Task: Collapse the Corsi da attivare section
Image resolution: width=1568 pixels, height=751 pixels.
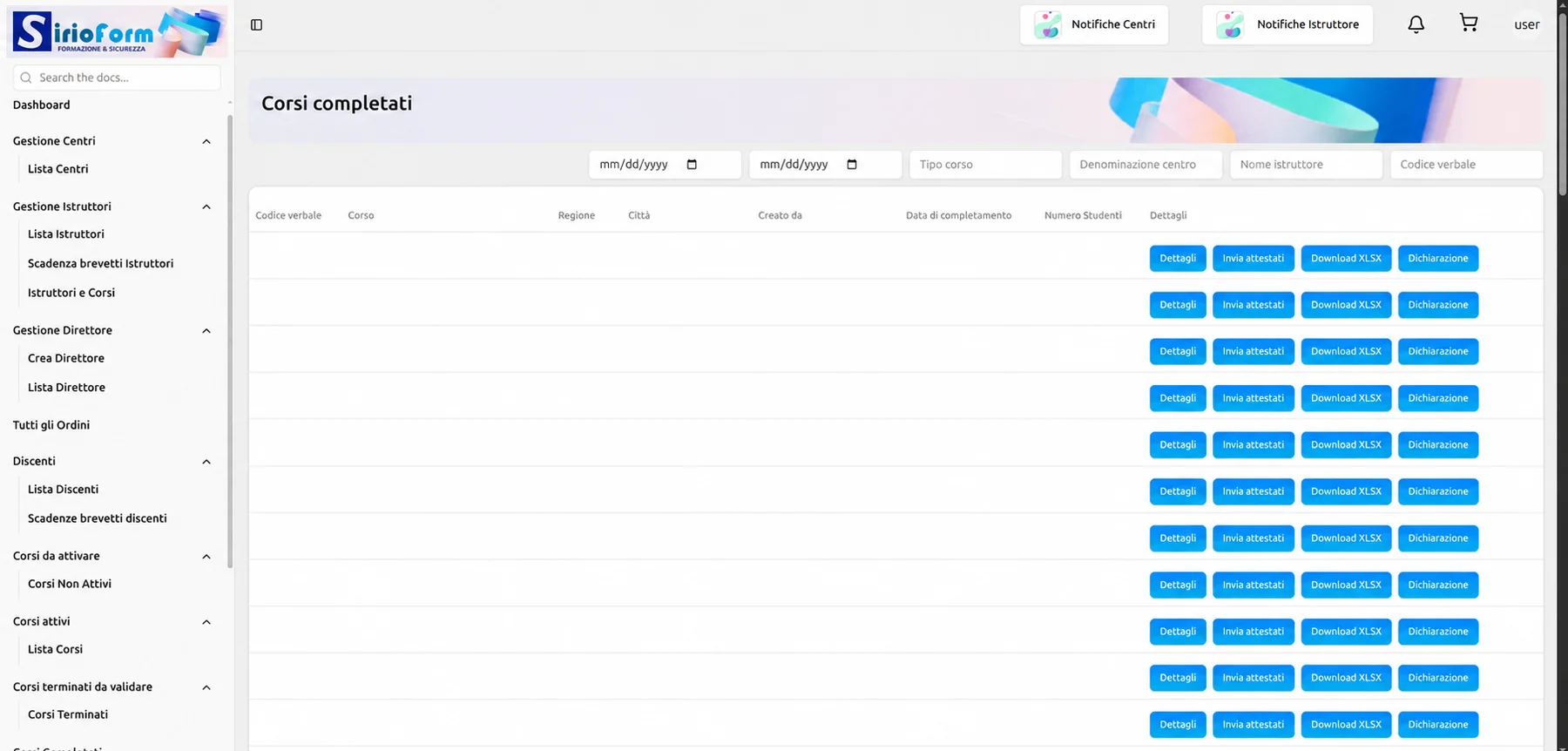Action: (x=206, y=557)
